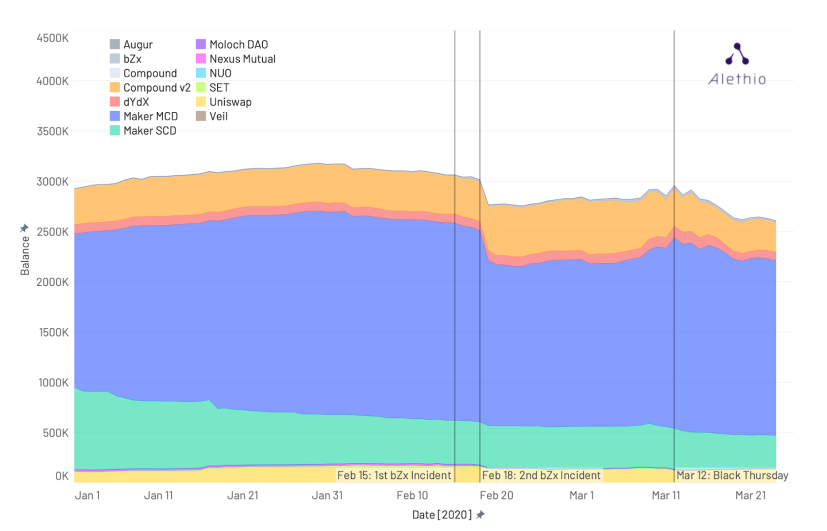Click the Mar 21 x-axis tick label
The height and width of the screenshot is (531, 827).
tap(751, 495)
